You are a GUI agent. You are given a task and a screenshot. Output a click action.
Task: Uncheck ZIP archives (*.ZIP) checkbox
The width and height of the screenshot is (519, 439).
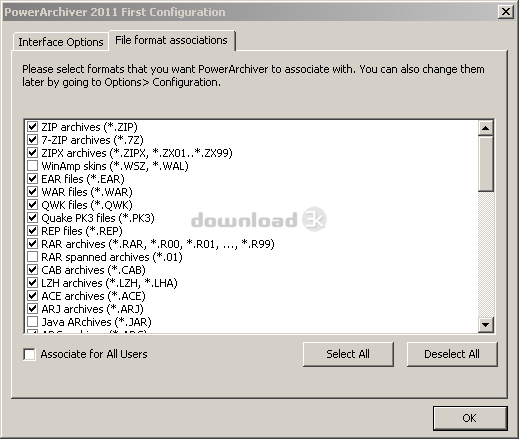point(32,127)
